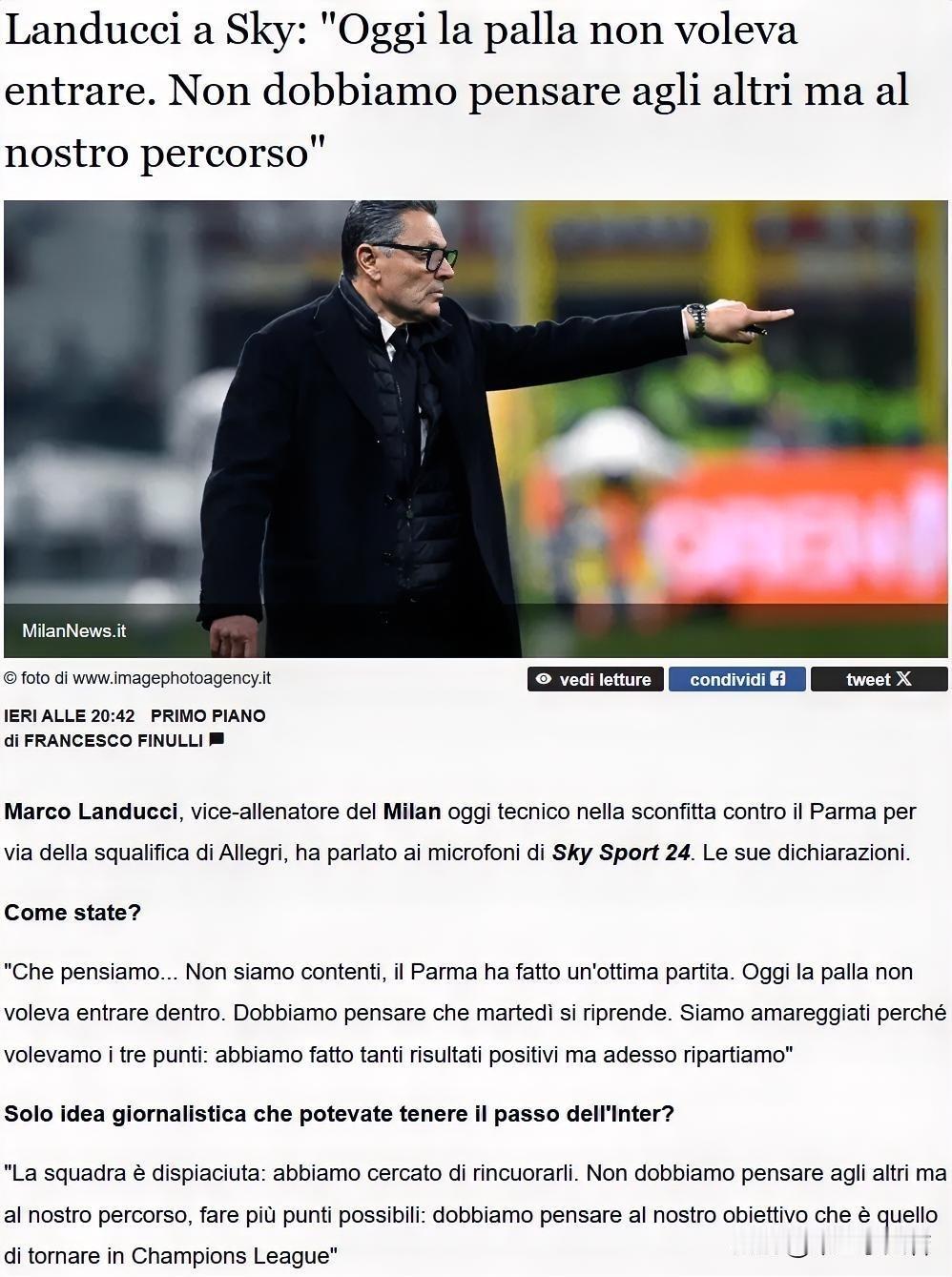Click the answer paragraph starting La squadra è dispiaciuta
The image size is (952, 1277).
tap(475, 1214)
